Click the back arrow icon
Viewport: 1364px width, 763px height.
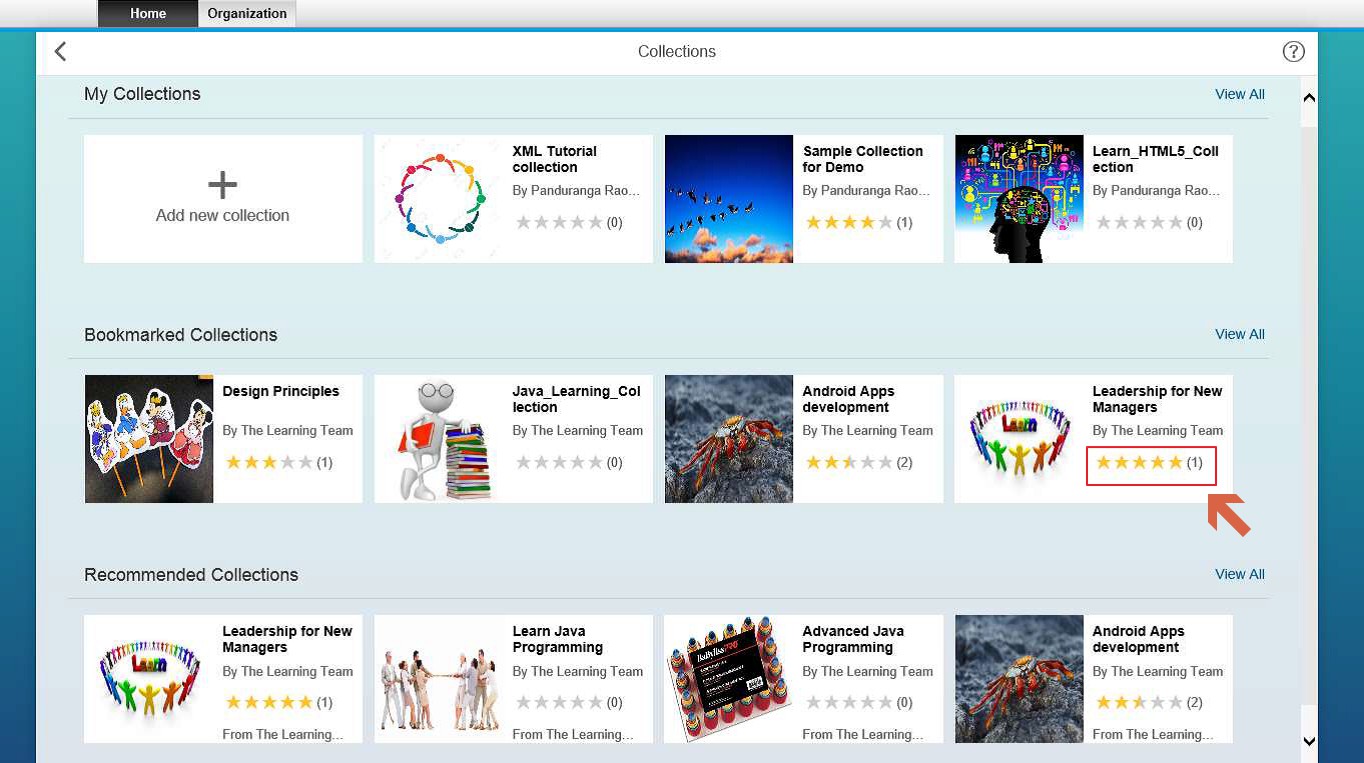click(x=61, y=52)
